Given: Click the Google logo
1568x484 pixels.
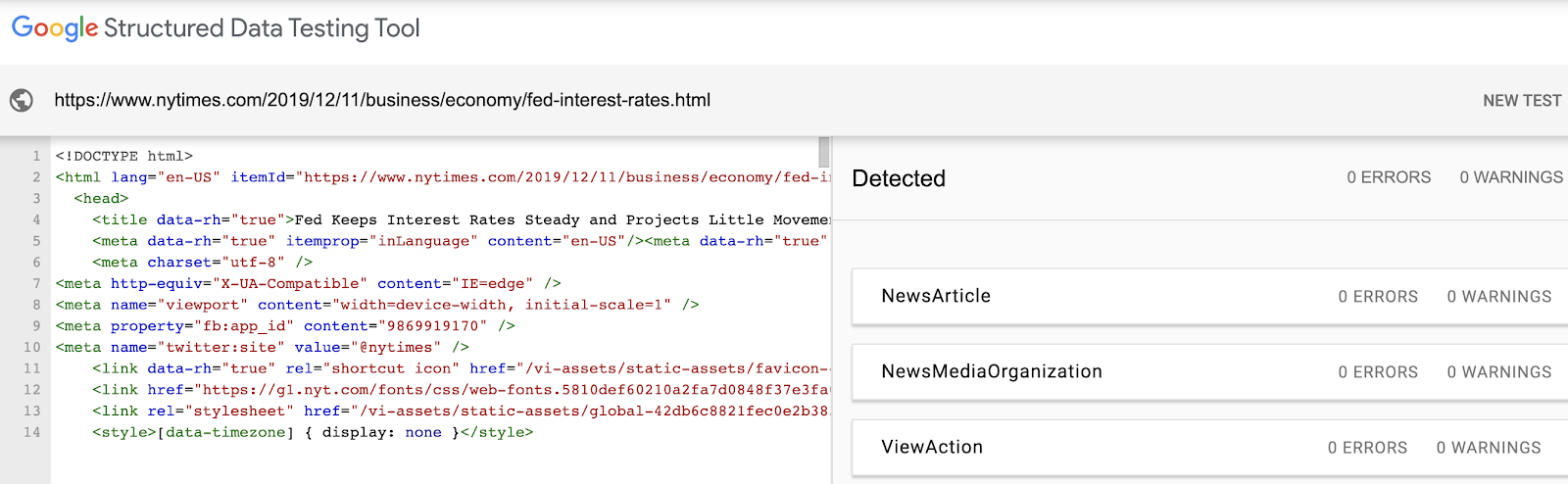Looking at the screenshot, I should (x=55, y=28).
